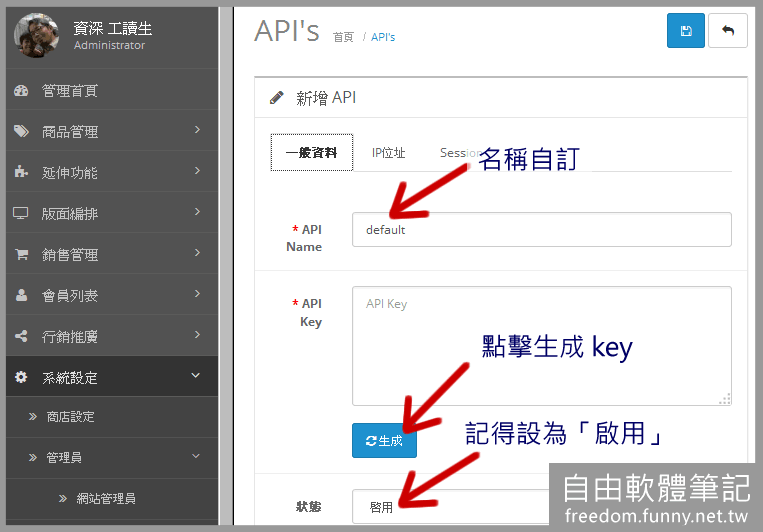Click the back arrow return button
The image size is (763, 532).
[x=727, y=31]
